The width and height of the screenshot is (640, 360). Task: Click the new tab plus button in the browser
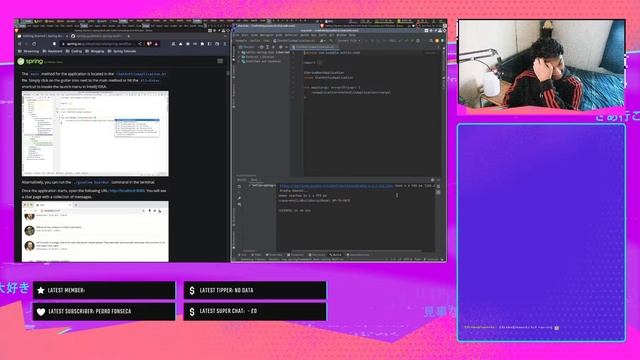tap(129, 36)
